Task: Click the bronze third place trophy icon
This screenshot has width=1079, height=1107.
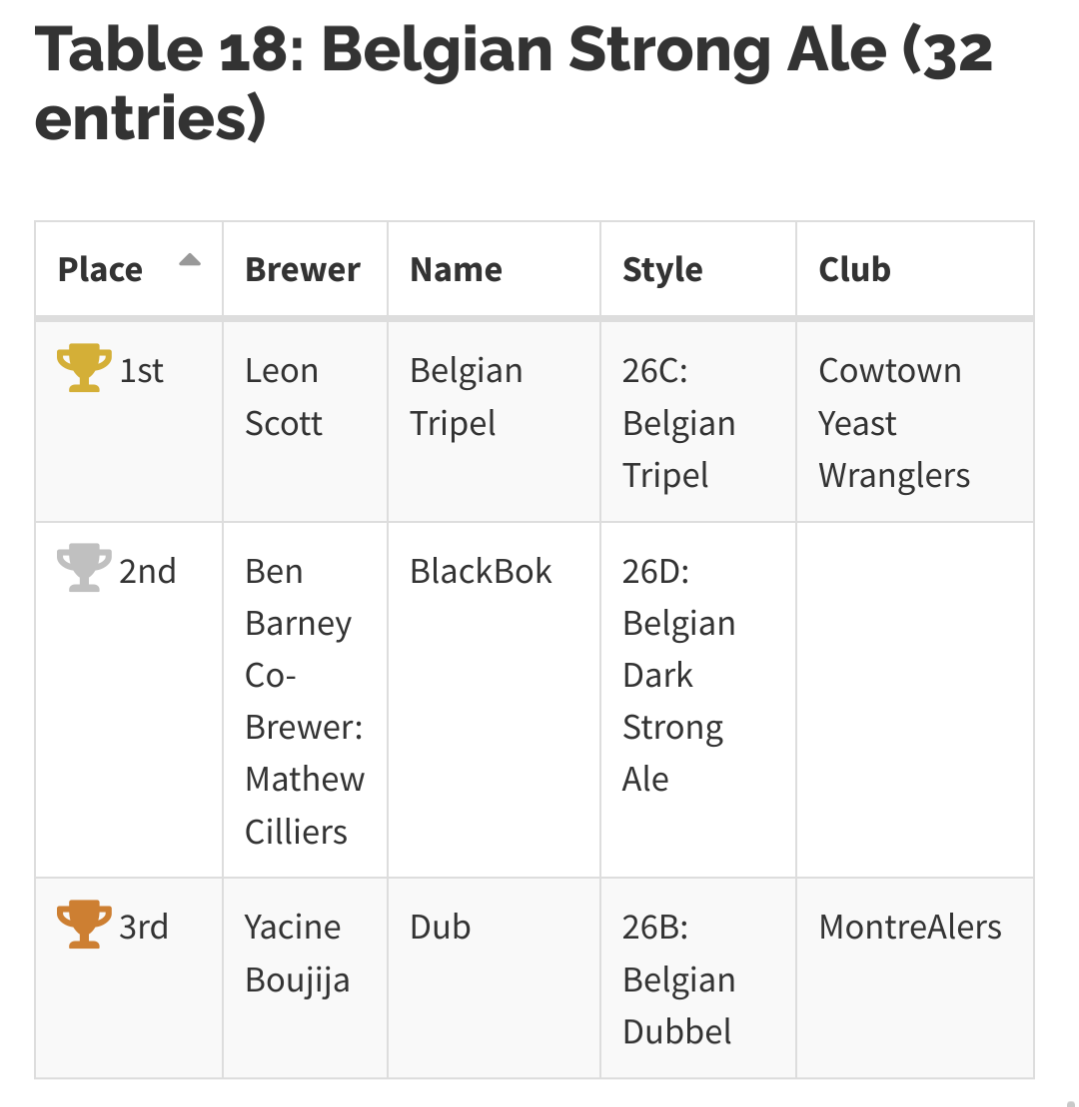Action: tap(84, 925)
